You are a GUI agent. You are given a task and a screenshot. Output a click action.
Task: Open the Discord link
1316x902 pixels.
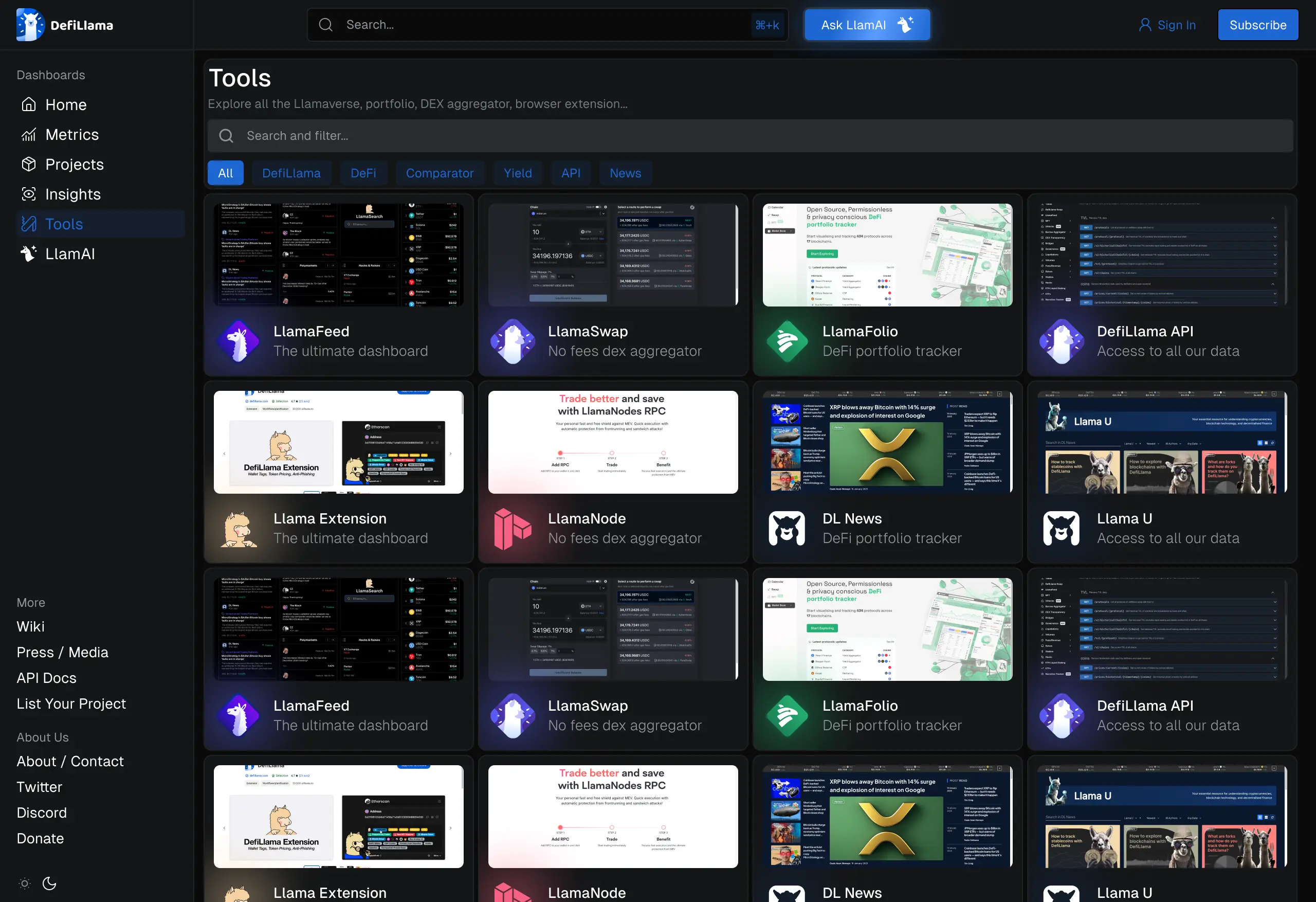(42, 812)
